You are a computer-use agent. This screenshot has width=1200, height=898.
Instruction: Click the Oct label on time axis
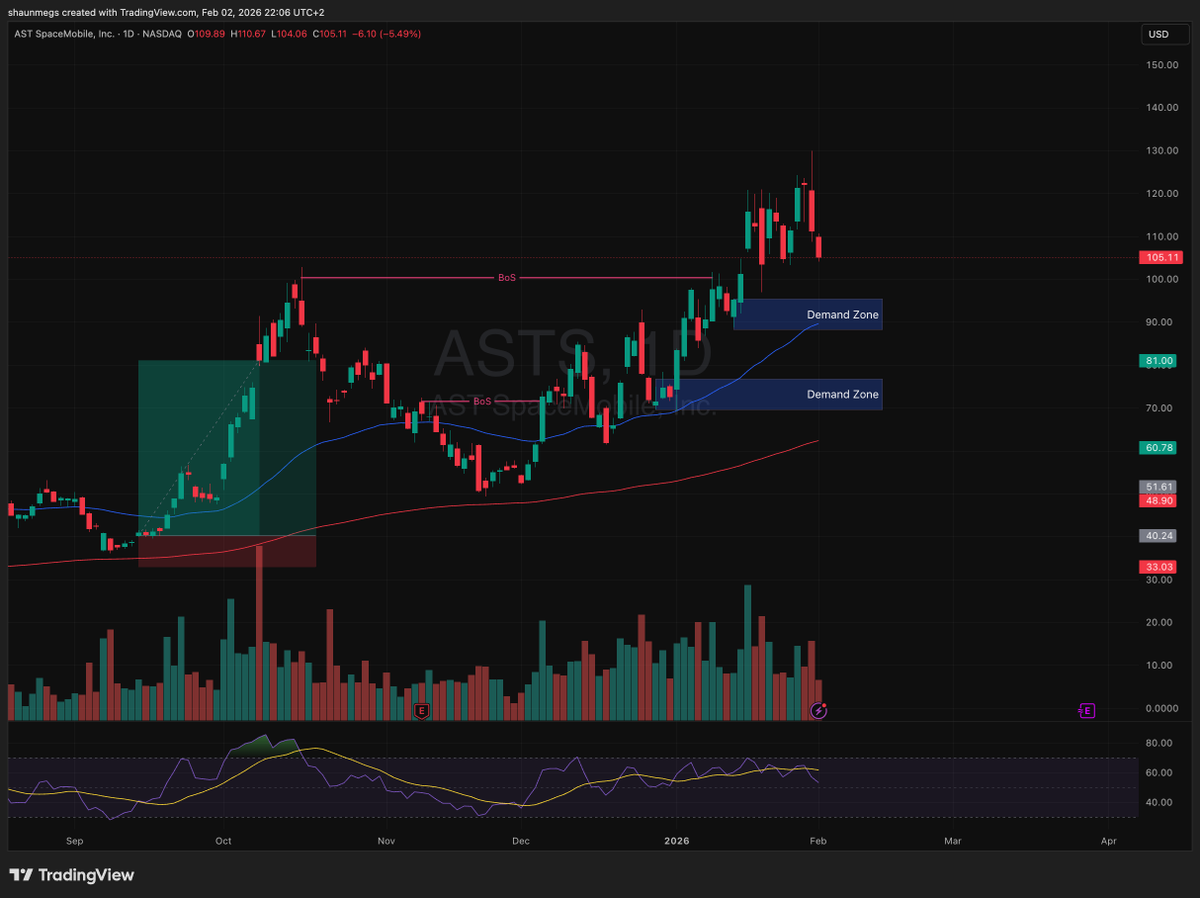[x=223, y=841]
